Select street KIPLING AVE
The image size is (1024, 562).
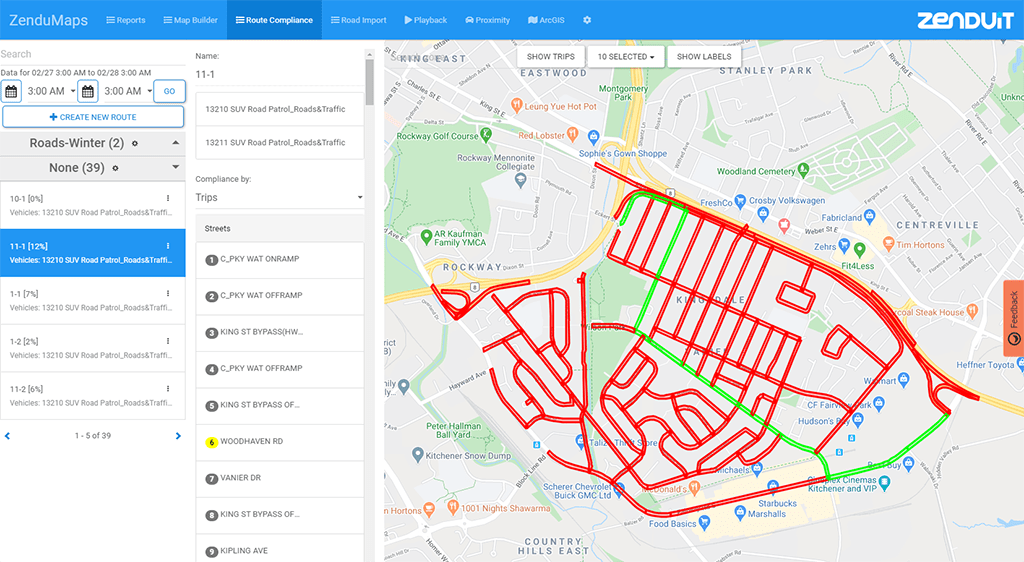pos(280,551)
